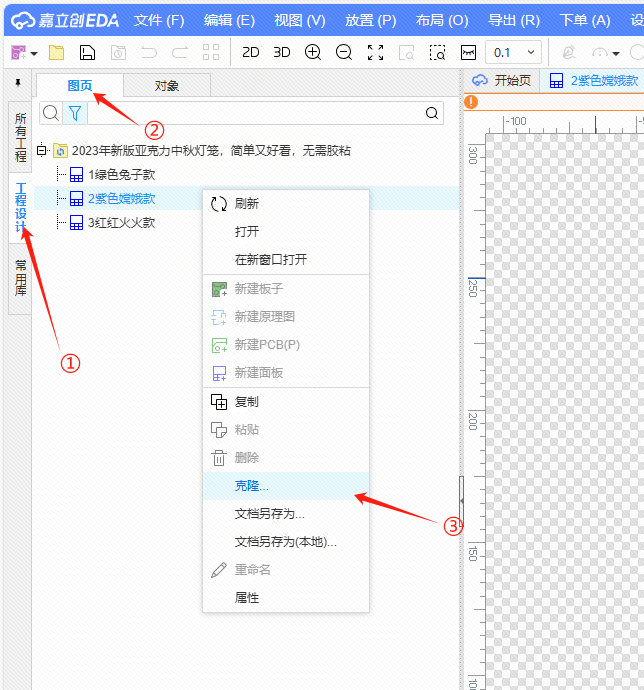Select the 3红红火火款 tree item
Viewport: 644px width, 690px height.
click(121, 222)
